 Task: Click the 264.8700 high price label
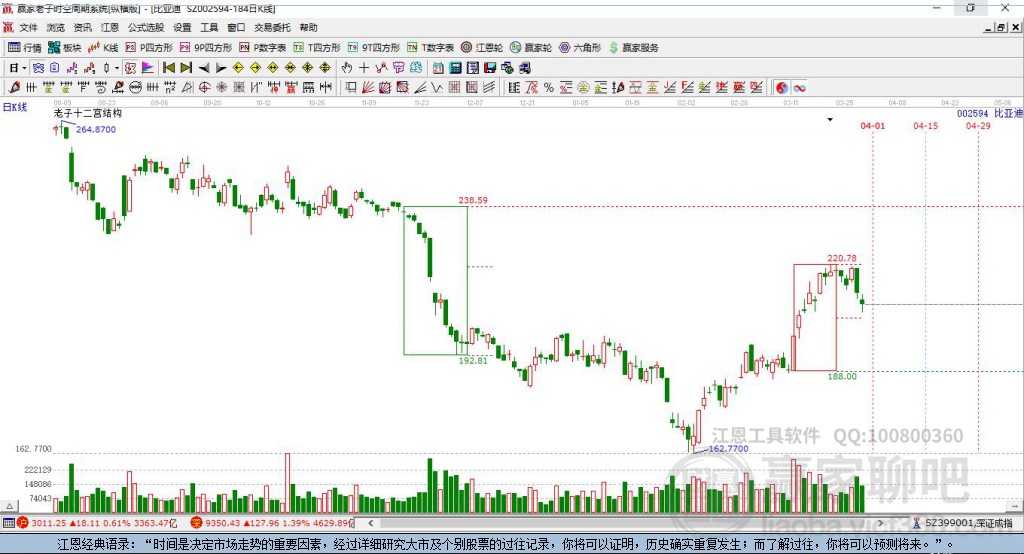point(96,129)
